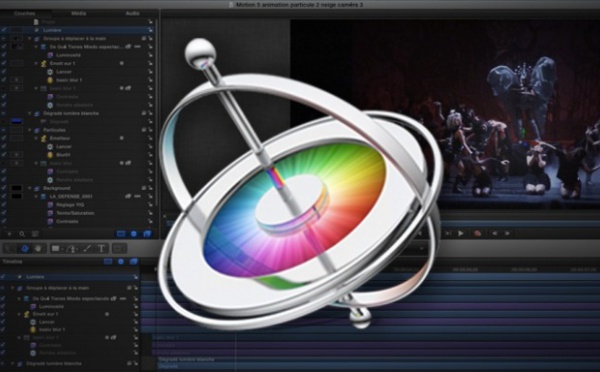Select the Pan hand tool
Image resolution: width=600 pixels, height=372 pixels.
coord(38,249)
